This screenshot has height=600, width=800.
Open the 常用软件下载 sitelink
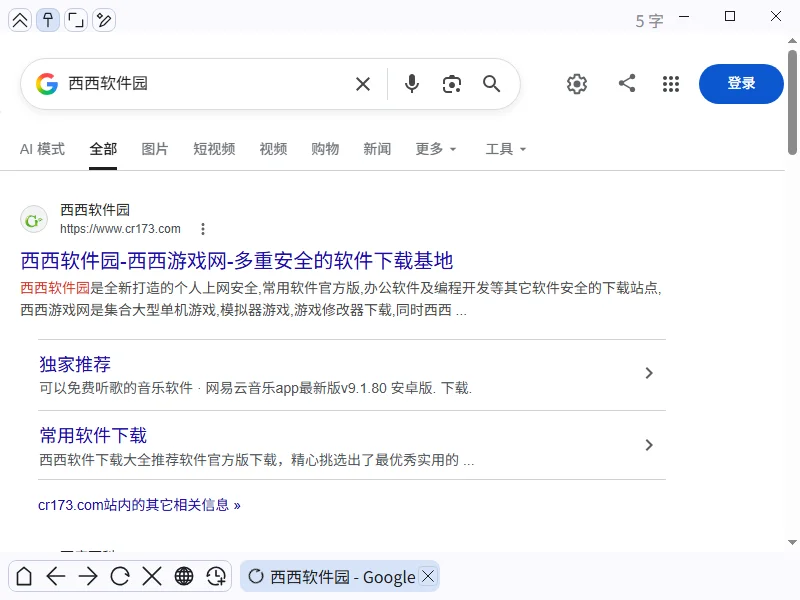[93, 436]
